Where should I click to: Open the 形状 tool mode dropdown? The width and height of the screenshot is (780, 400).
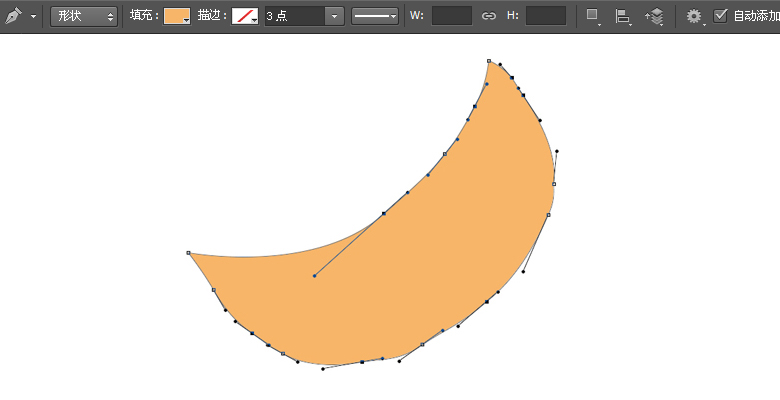(84, 16)
